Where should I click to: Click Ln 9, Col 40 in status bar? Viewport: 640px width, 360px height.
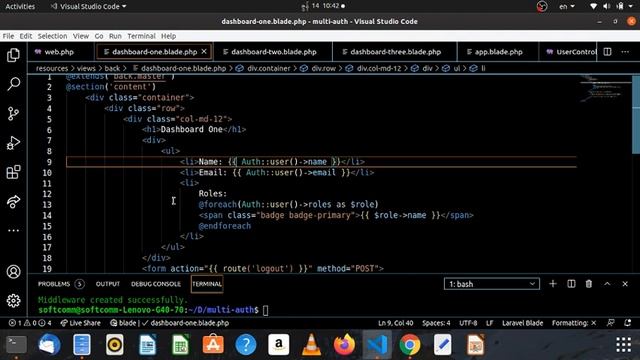pyautogui.click(x=396, y=323)
